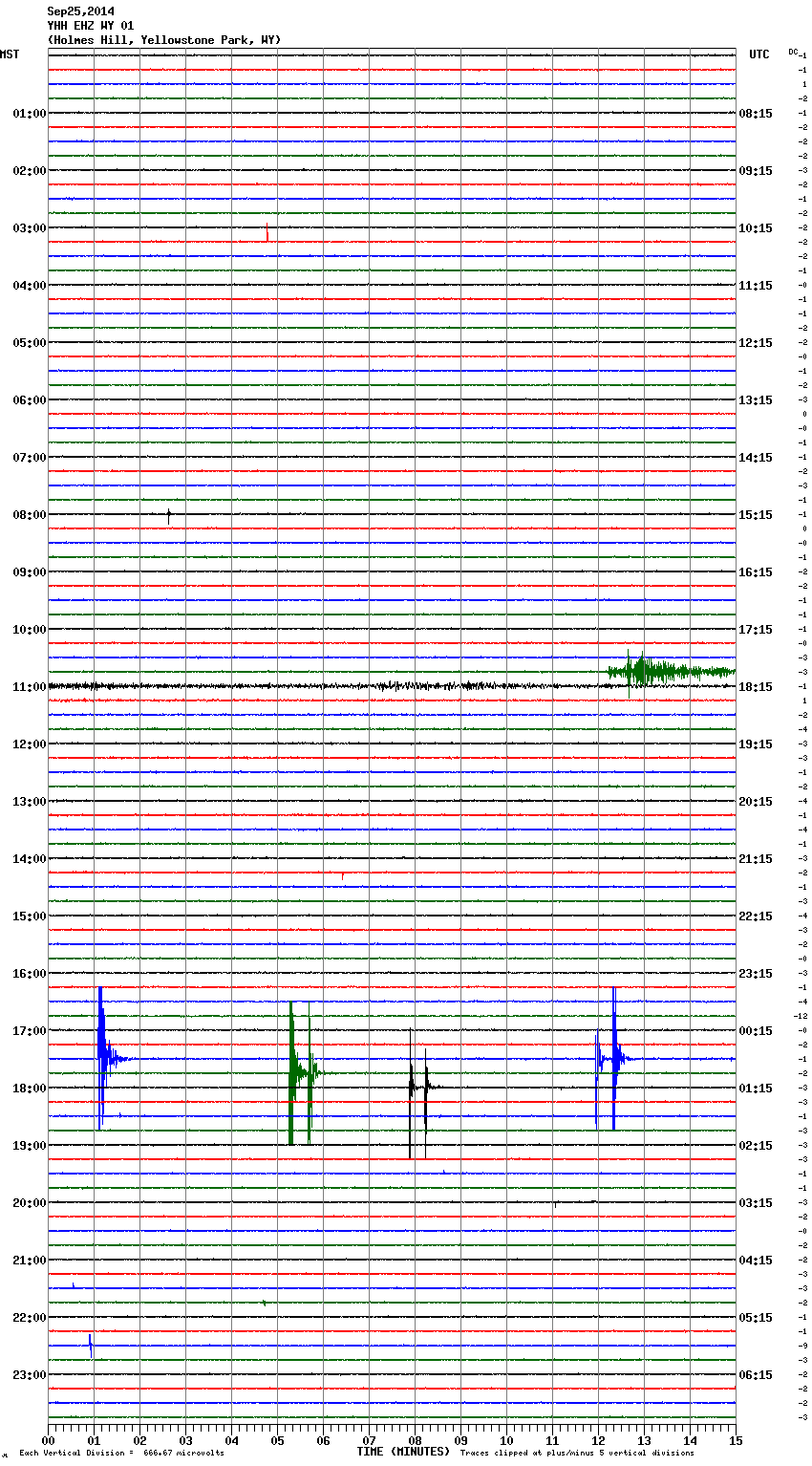Click the MST time zone label

[10, 54]
